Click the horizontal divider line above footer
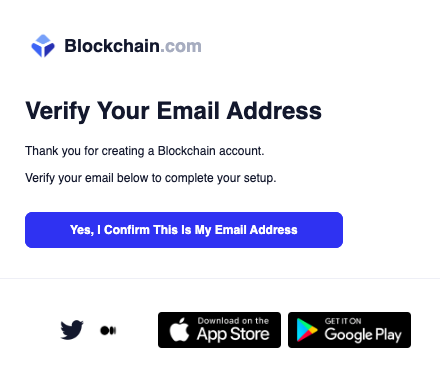Viewport: 440px width, 380px height. pyautogui.click(x=220, y=278)
